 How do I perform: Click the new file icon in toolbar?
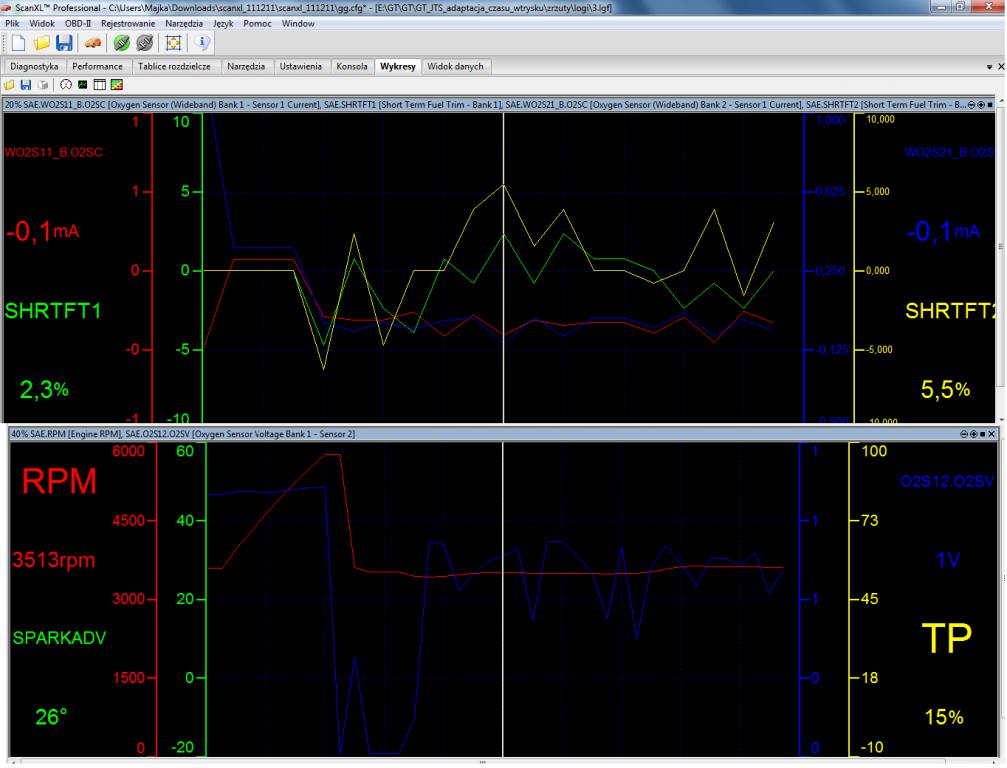point(19,43)
